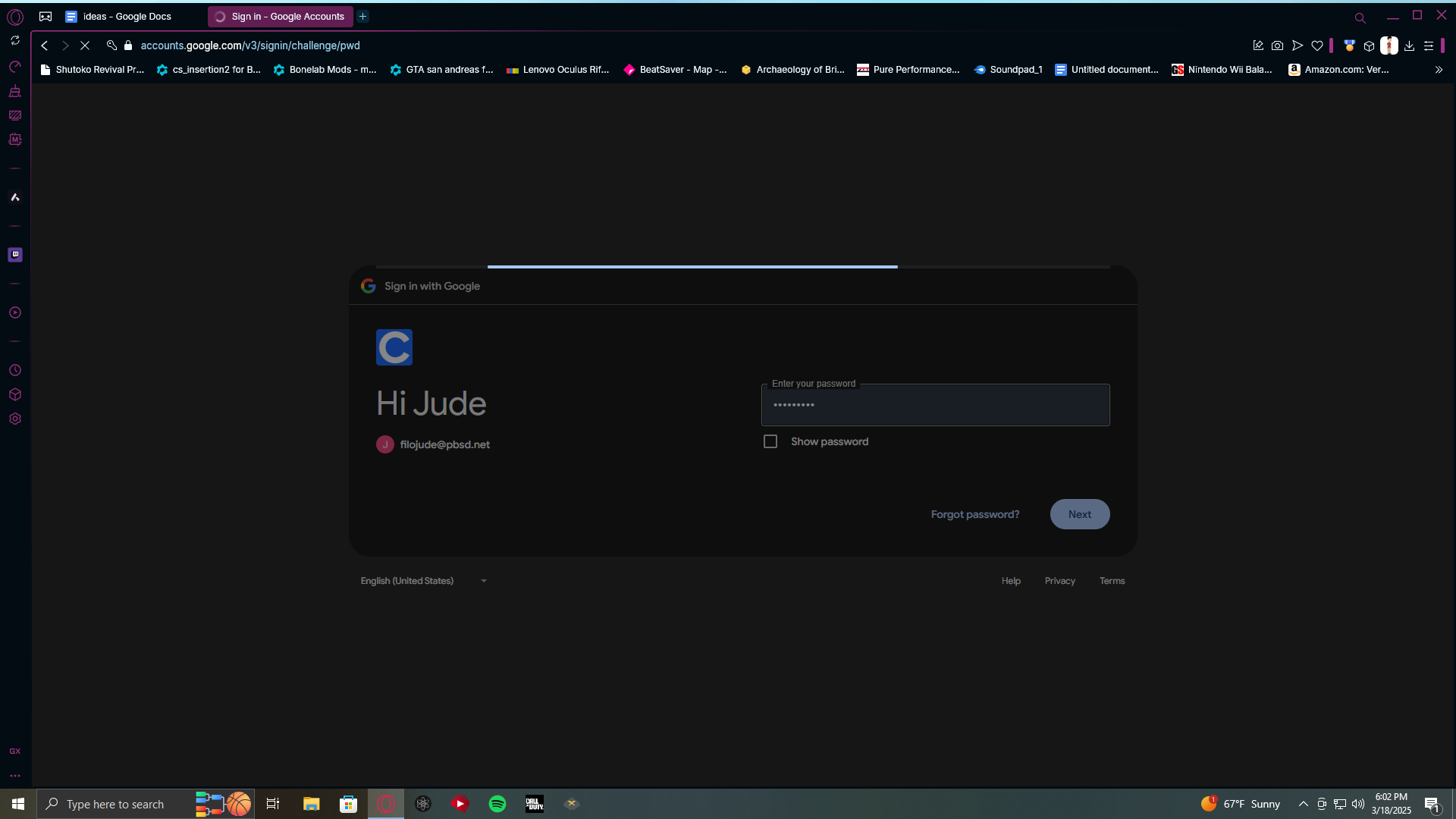Switch to ideas - Google Docs tab
This screenshot has height=819, width=1456.
click(126, 17)
